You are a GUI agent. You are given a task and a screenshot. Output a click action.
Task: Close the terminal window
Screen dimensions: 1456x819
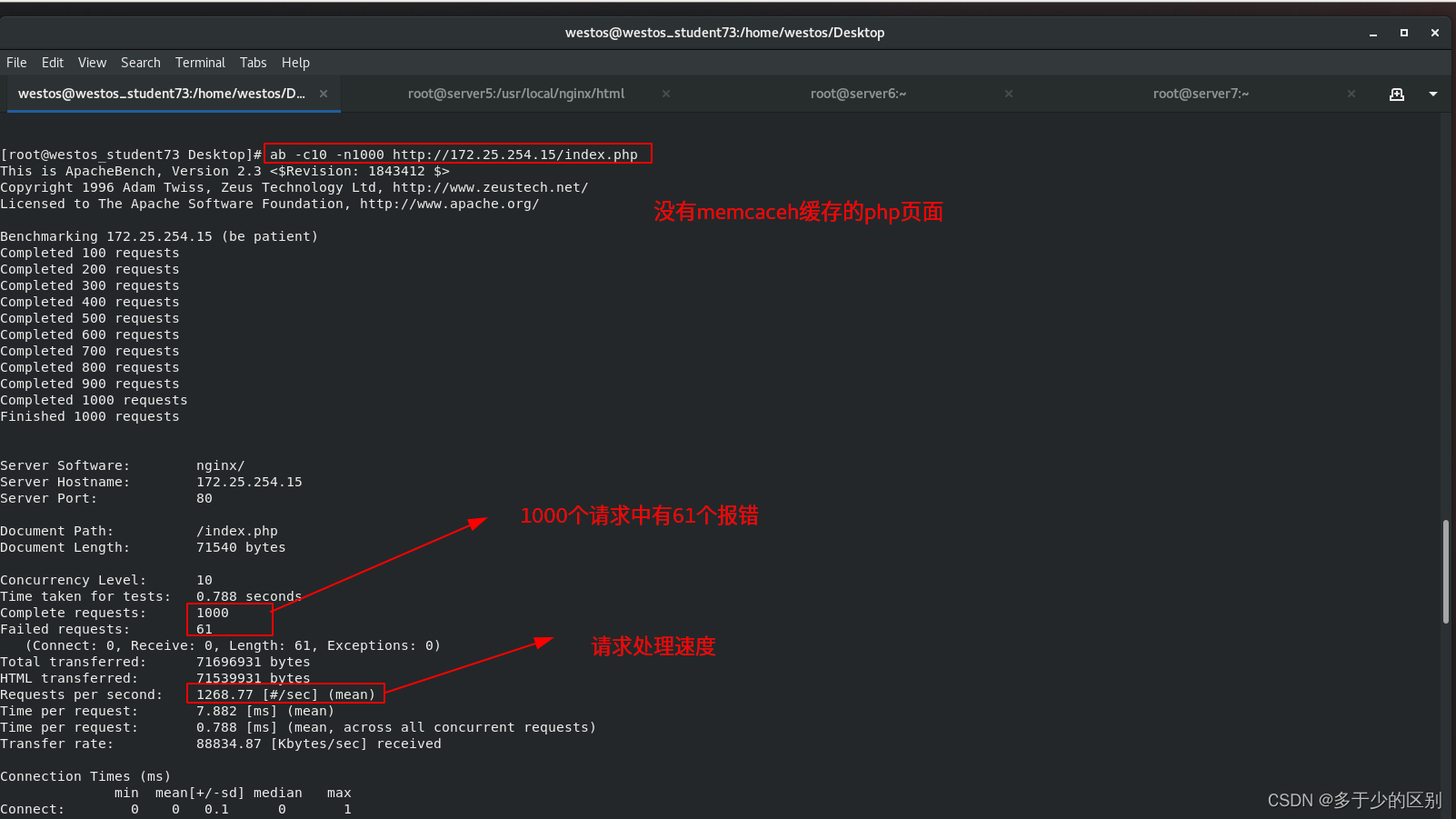click(x=1435, y=33)
